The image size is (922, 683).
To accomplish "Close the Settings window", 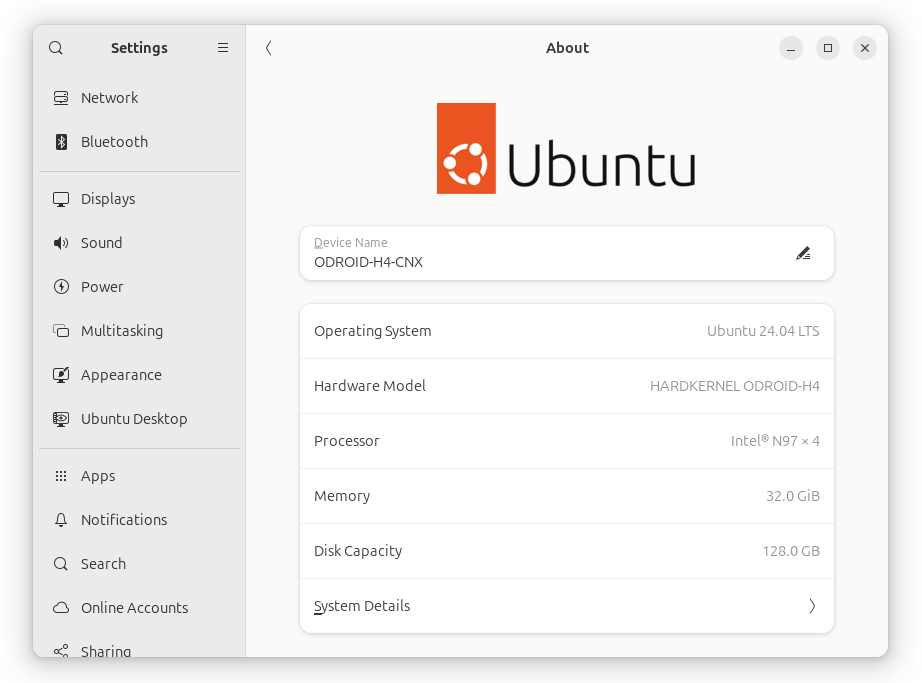I will tap(865, 48).
